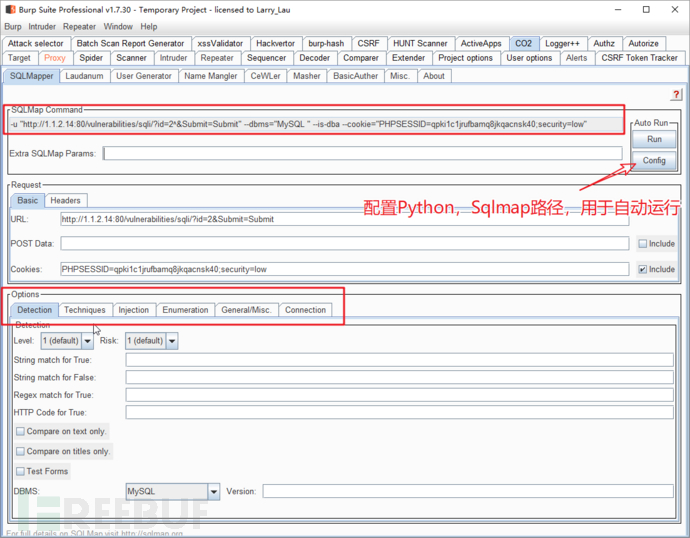Switch to User Generator sub-tab
This screenshot has width=690, height=538.
click(x=143, y=76)
